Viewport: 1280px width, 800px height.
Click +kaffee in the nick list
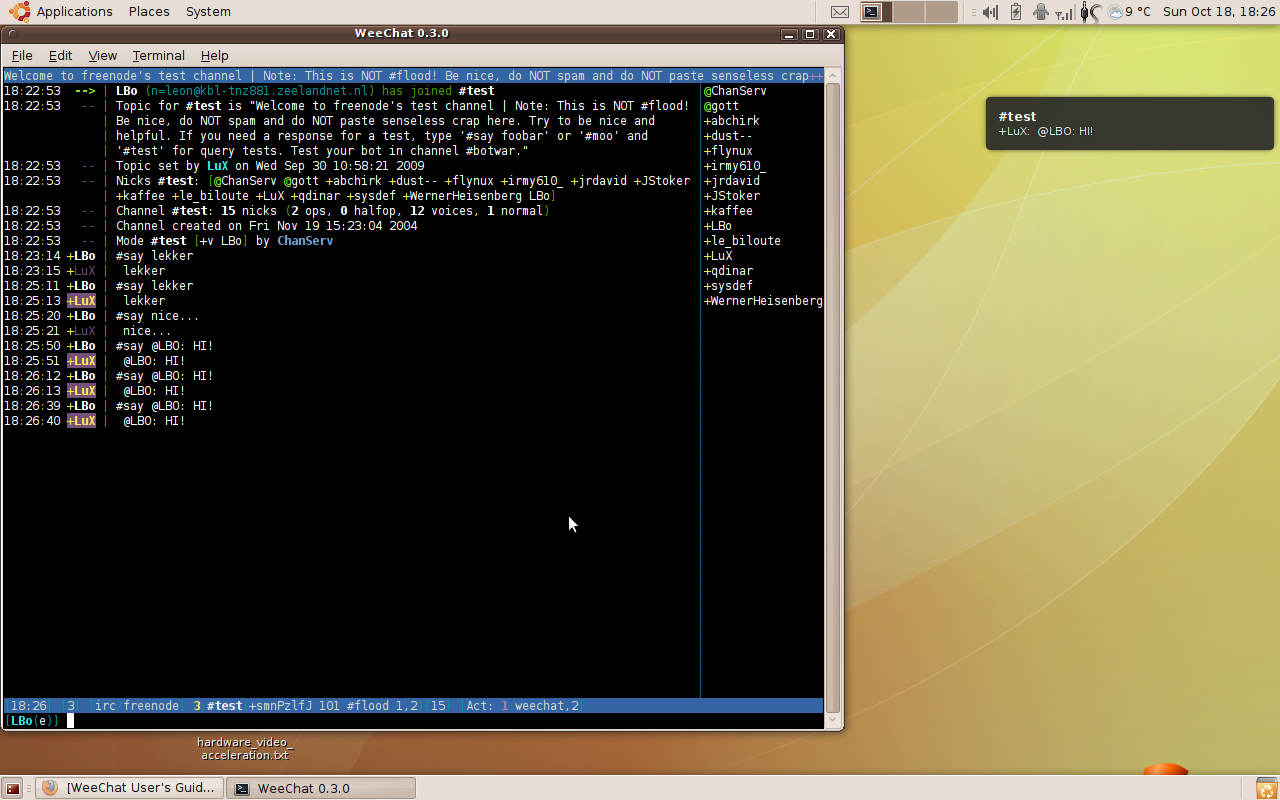[x=728, y=211]
